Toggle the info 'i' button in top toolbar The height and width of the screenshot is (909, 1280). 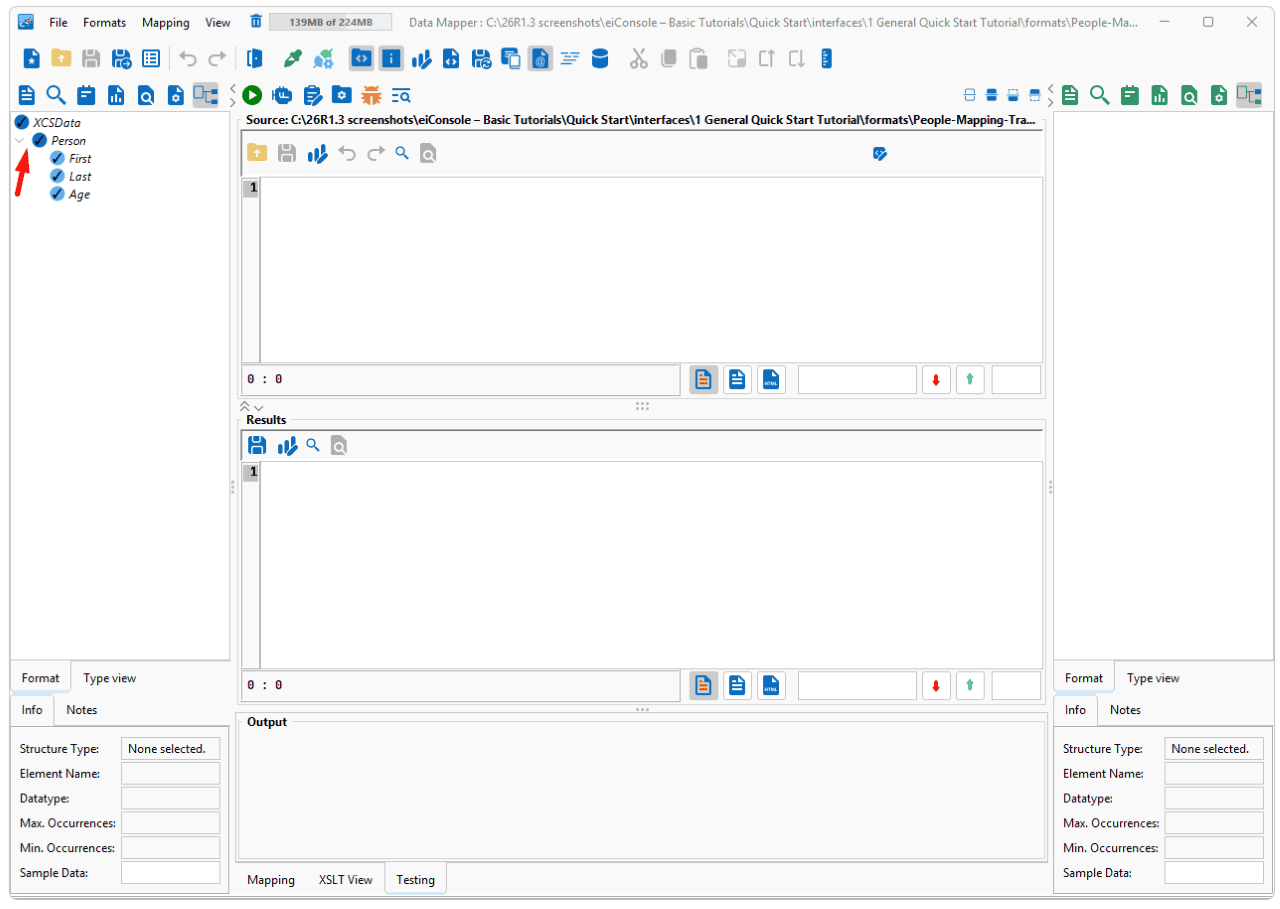391,59
